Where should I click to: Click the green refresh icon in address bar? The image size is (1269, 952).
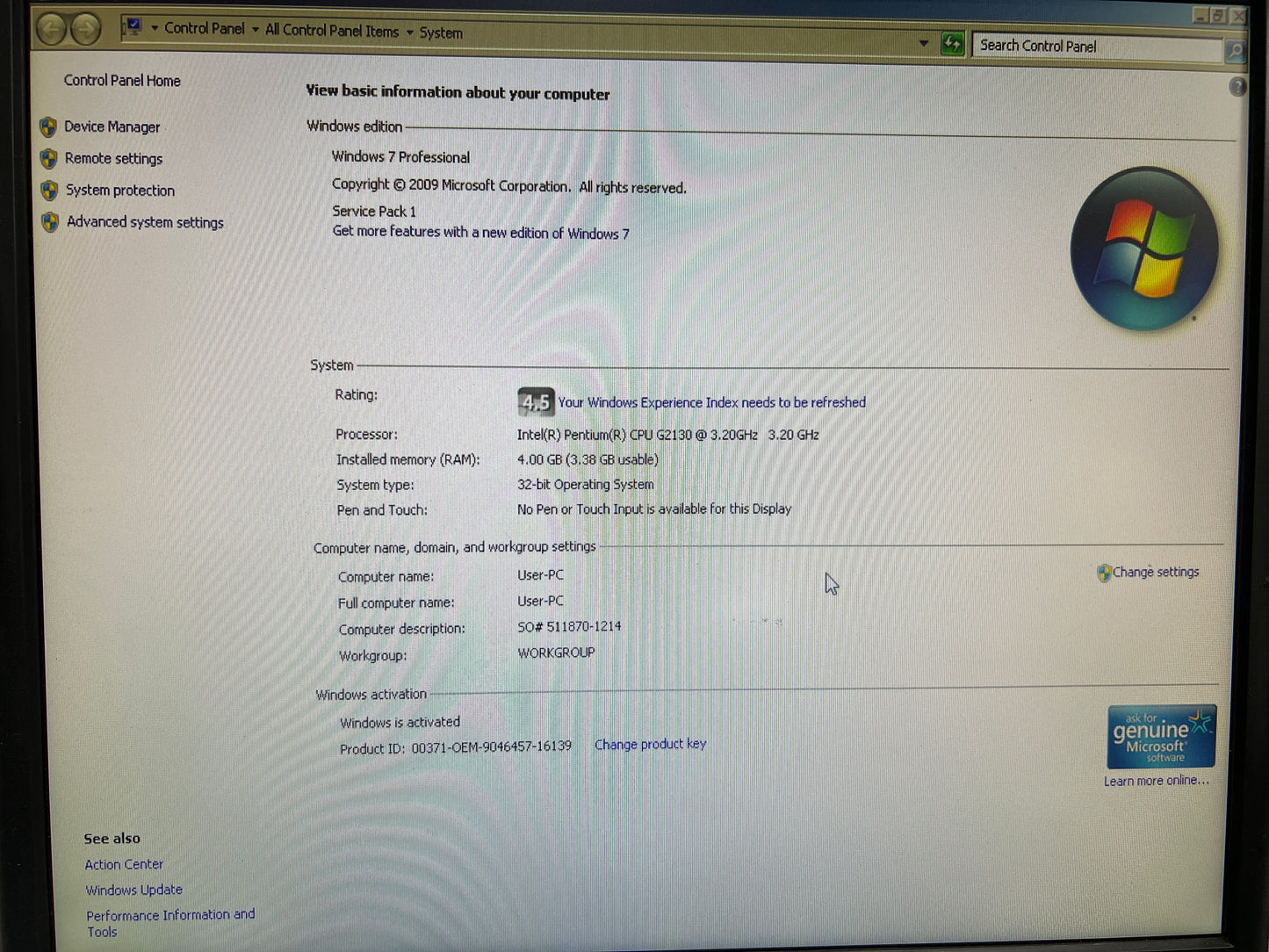[x=952, y=43]
